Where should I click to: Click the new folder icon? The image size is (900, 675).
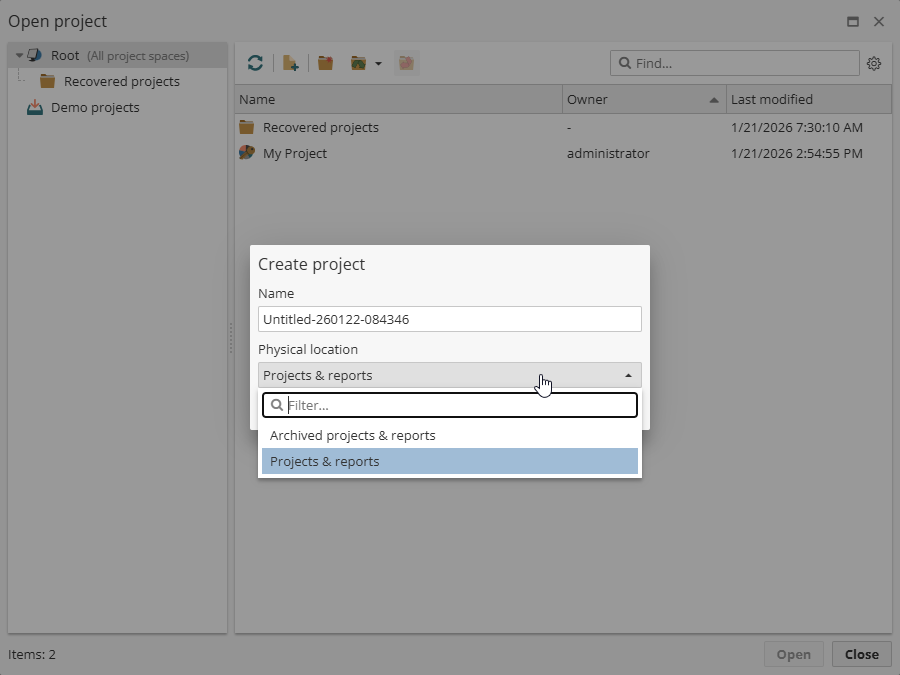(325, 63)
